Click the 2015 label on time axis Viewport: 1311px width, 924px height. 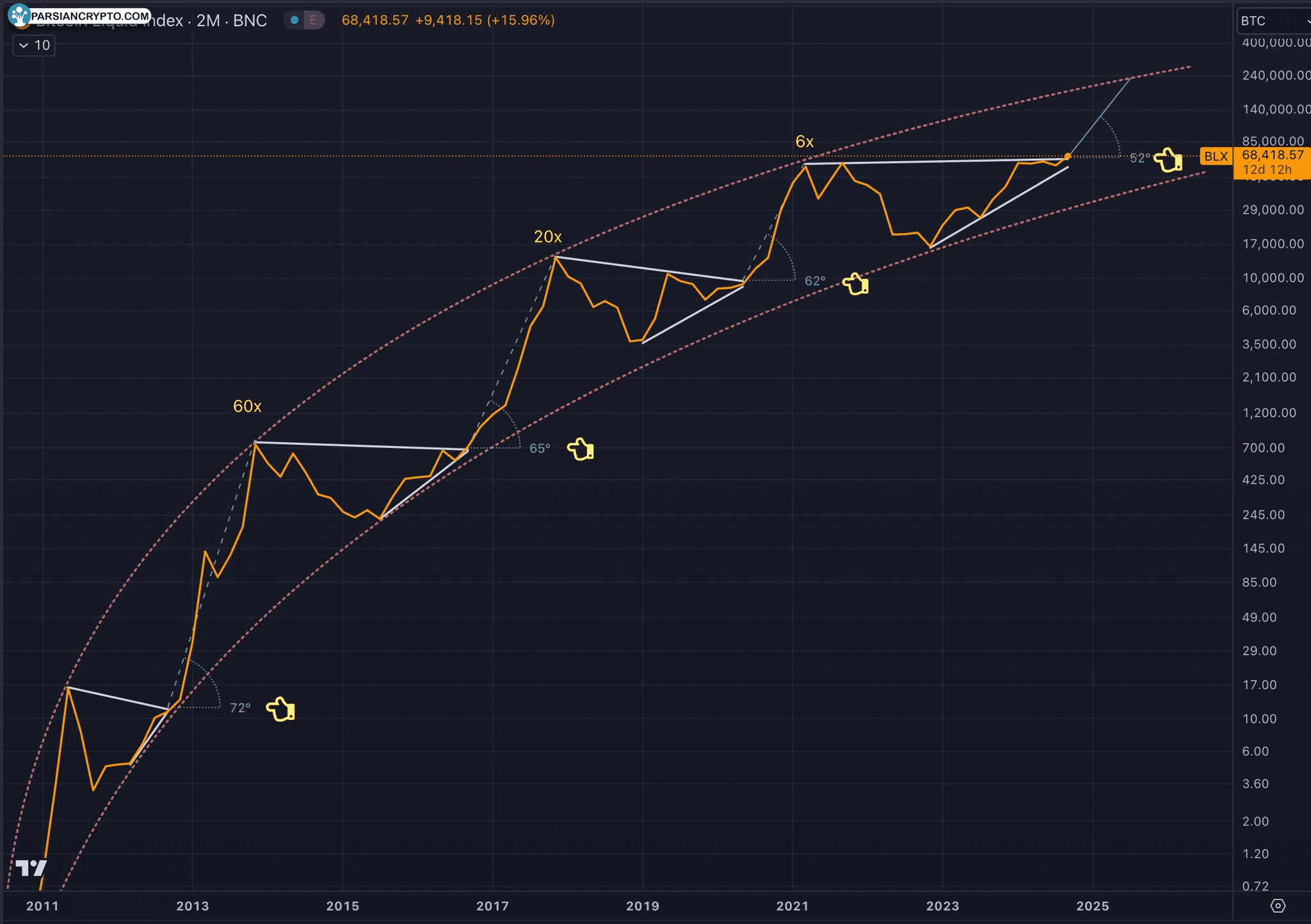click(342, 906)
